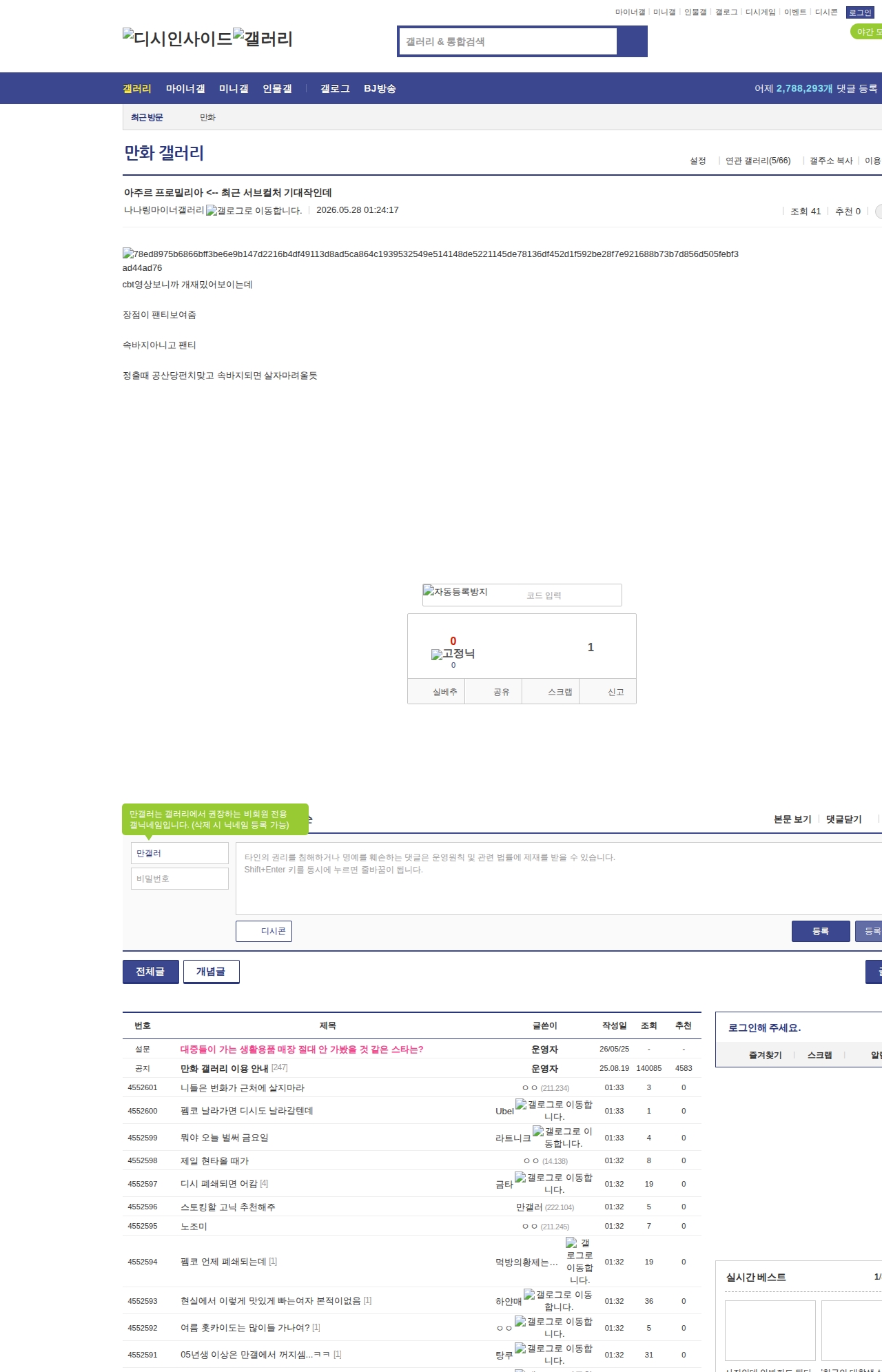Open the gallog icon in the 먹방의황제는 row
Screen dimensions: 882x1372
coord(580,1261)
